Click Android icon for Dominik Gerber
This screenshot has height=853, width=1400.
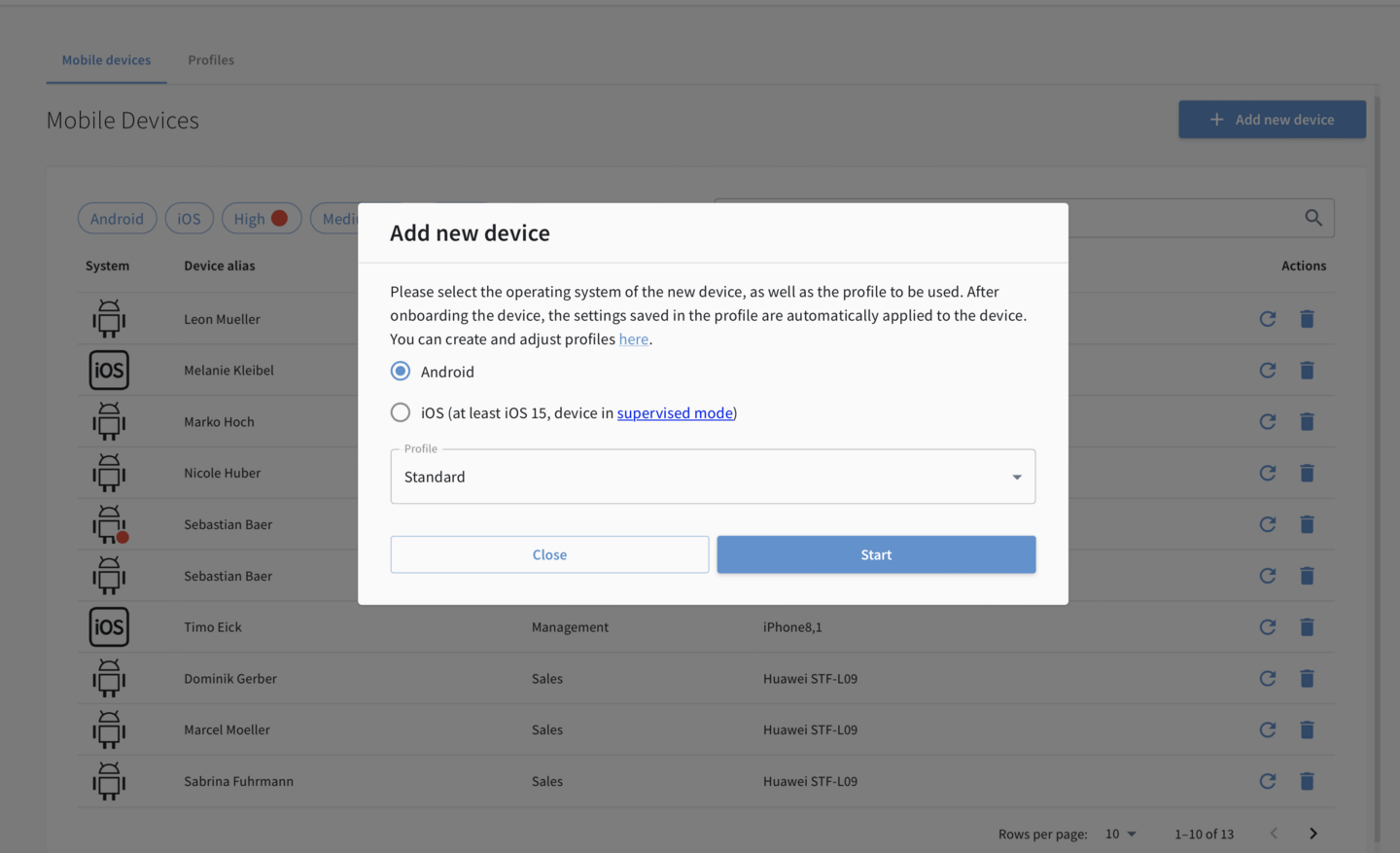pos(109,679)
